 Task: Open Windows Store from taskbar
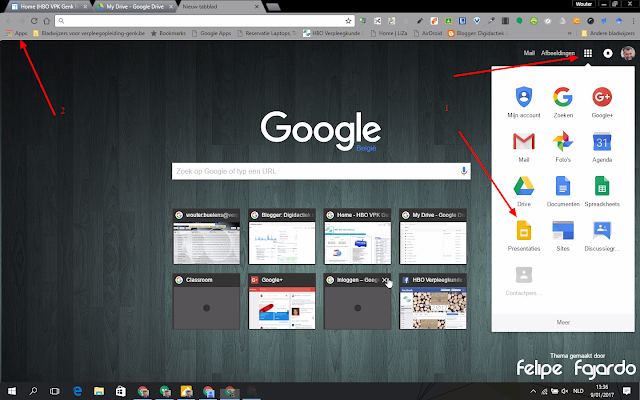[x=121, y=391]
